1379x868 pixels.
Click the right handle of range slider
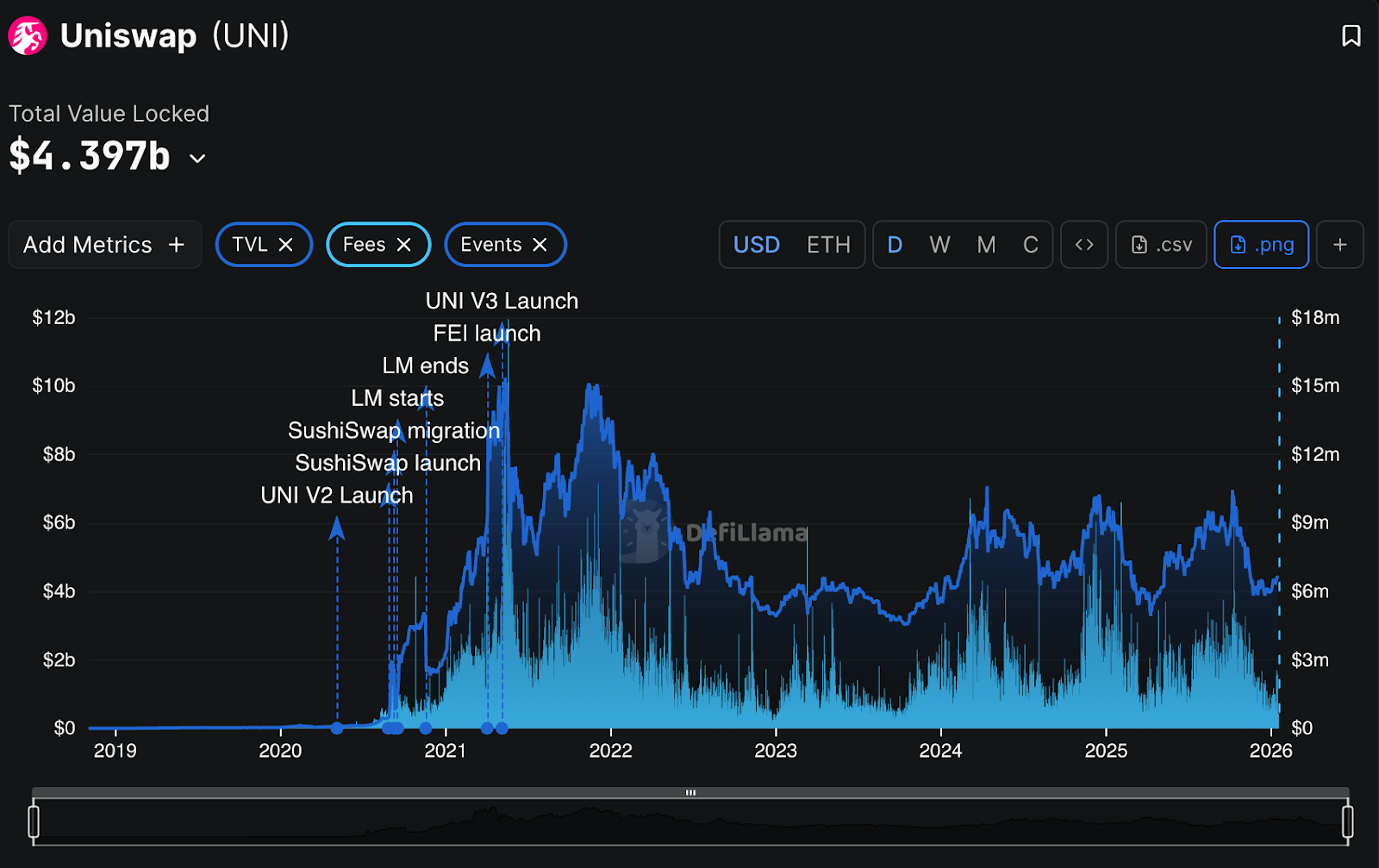coord(1347,821)
